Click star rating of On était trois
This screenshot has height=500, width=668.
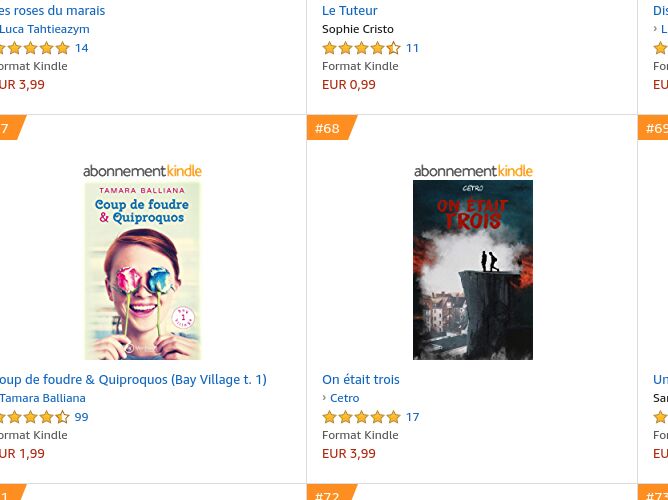click(361, 417)
